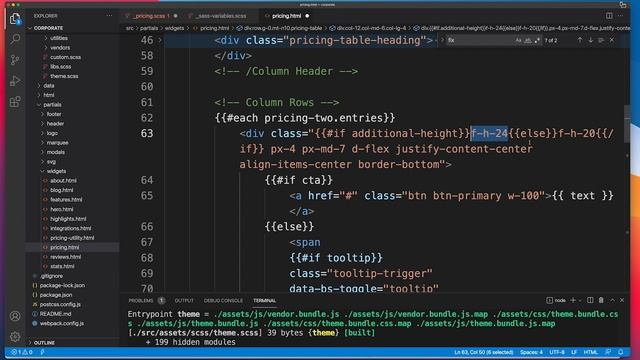The image size is (640, 360).
Task: Open webpack.config.js in the explorer
Action: click(x=62, y=323)
